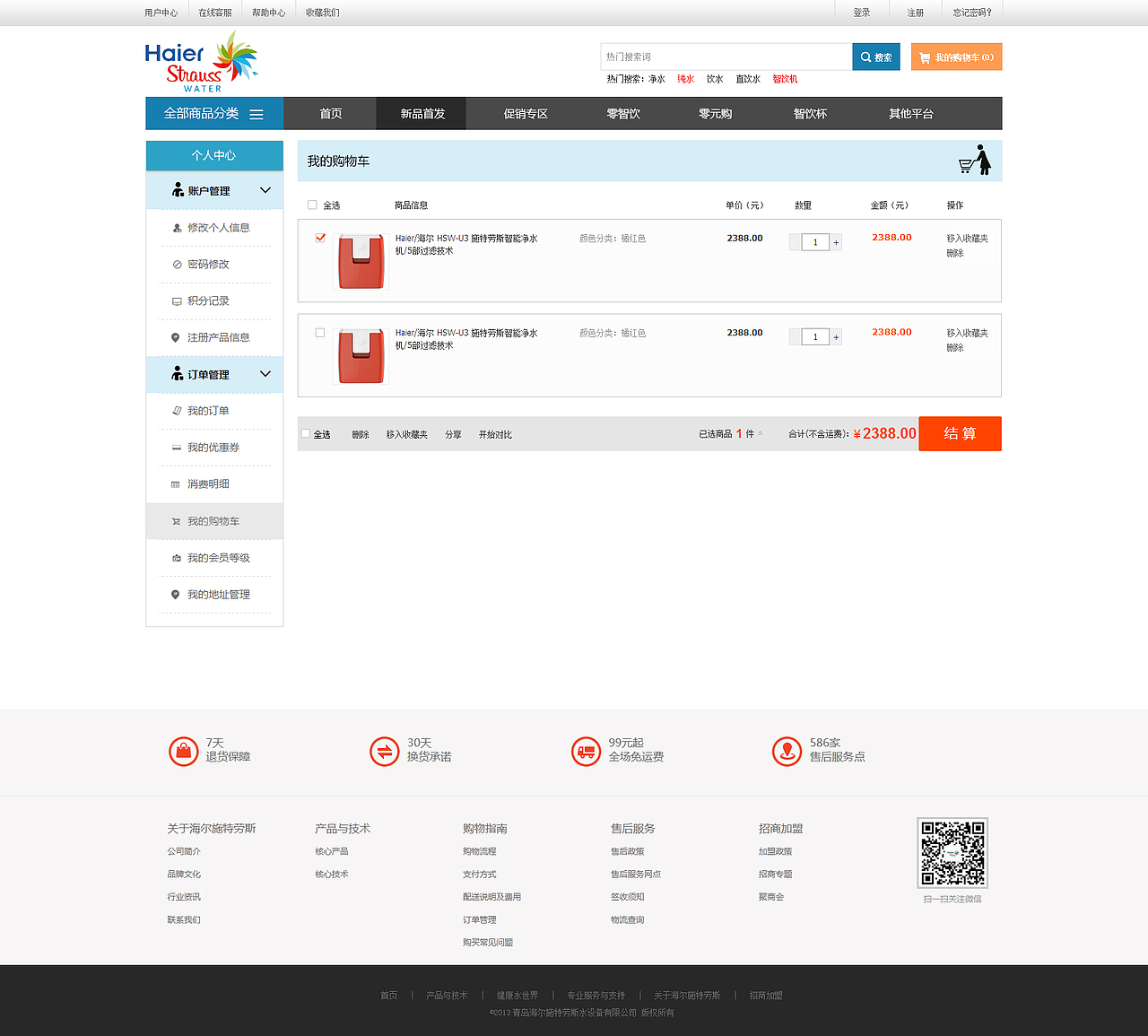Click the person icon beside 账户管理
1148x1036 pixels.
point(178,190)
